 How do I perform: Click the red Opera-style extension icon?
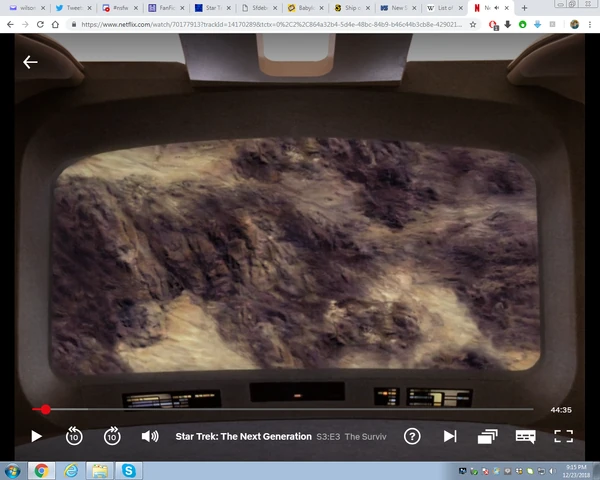tap(493, 25)
